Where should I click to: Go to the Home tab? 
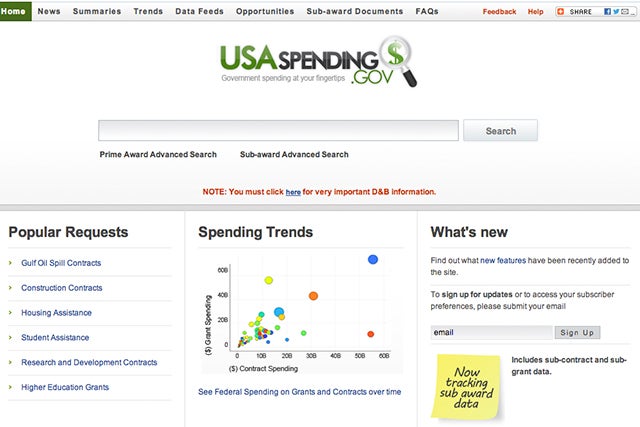[14, 12]
